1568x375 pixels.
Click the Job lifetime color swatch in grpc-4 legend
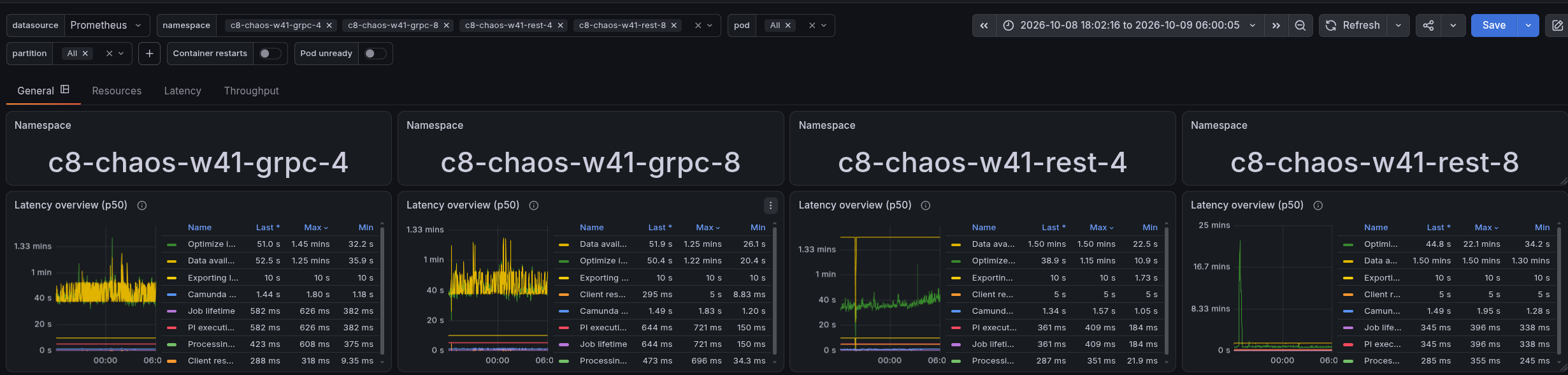pos(171,311)
